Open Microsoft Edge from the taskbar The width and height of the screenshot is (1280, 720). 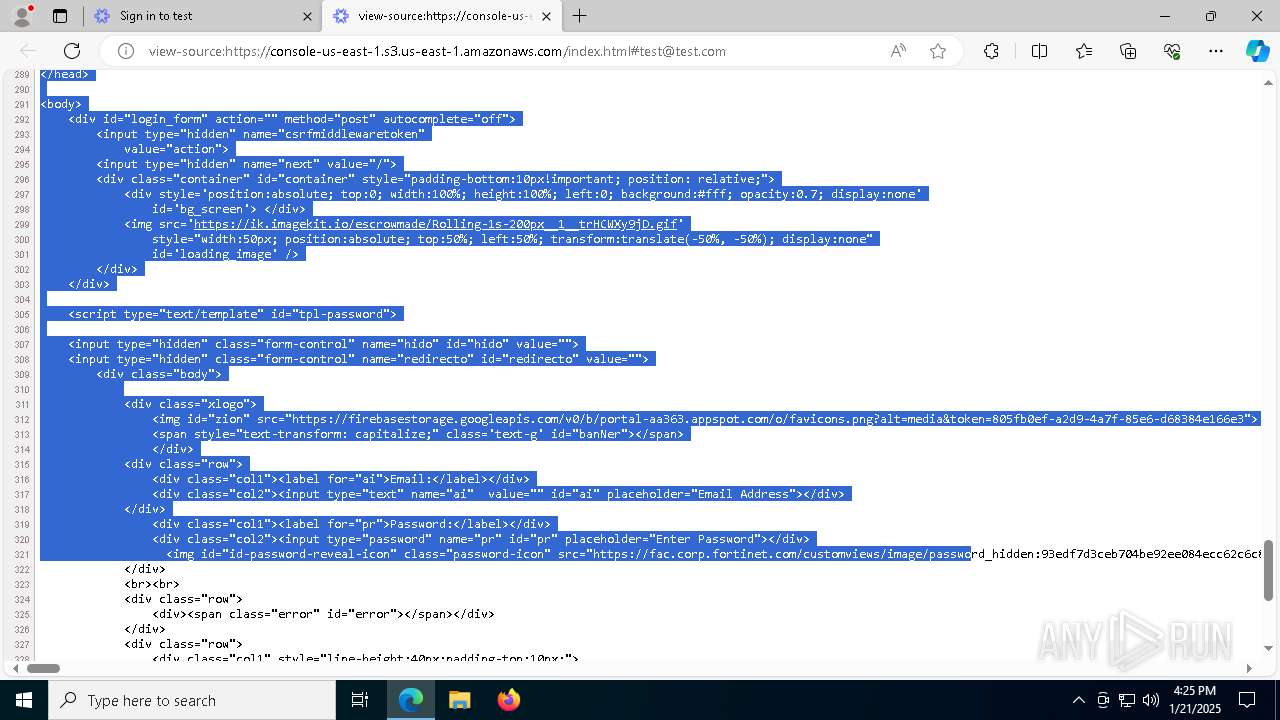pos(411,700)
